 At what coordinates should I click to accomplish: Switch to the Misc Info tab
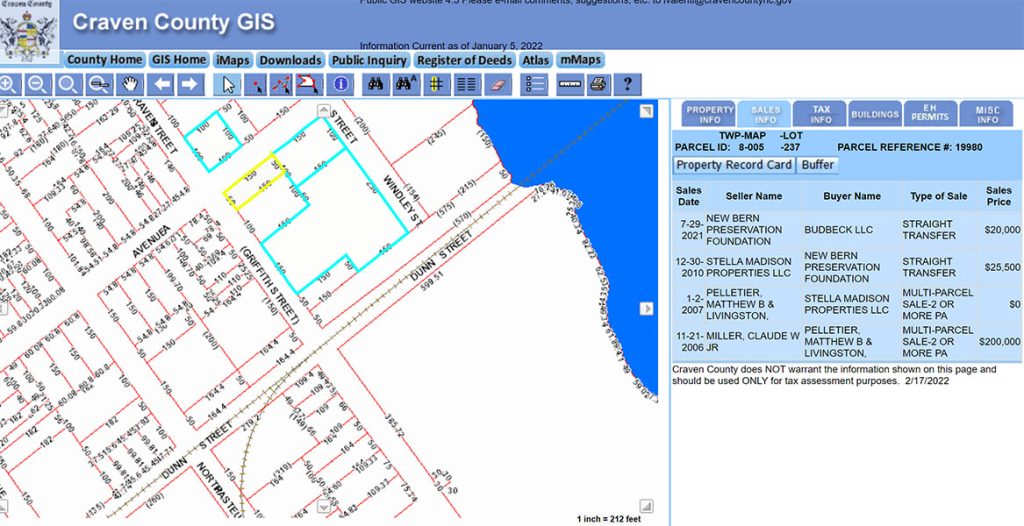pos(987,114)
